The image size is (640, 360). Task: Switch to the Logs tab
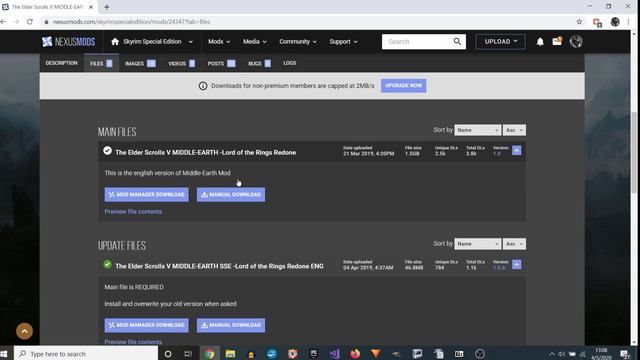click(289, 63)
